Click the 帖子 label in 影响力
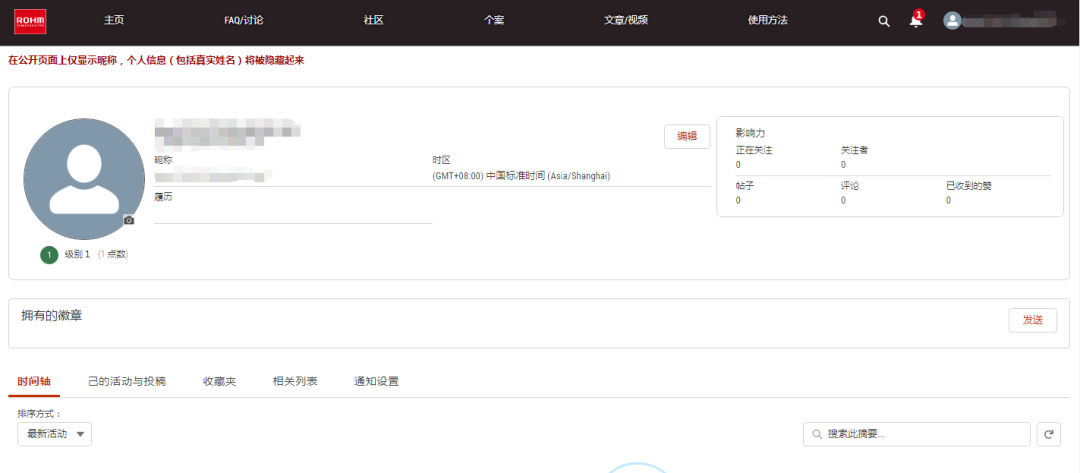Screen dimensions: 1080x473 click(744, 186)
